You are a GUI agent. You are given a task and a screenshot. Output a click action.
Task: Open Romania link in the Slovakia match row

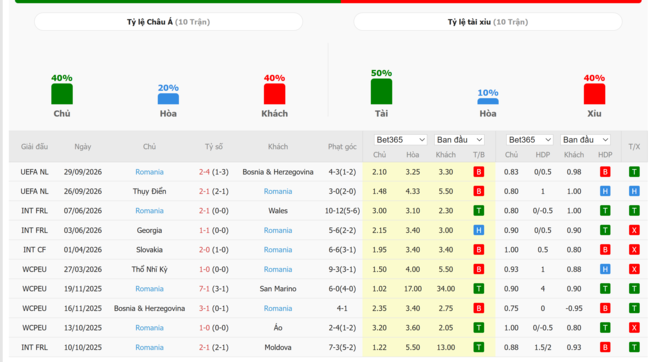[x=278, y=250]
